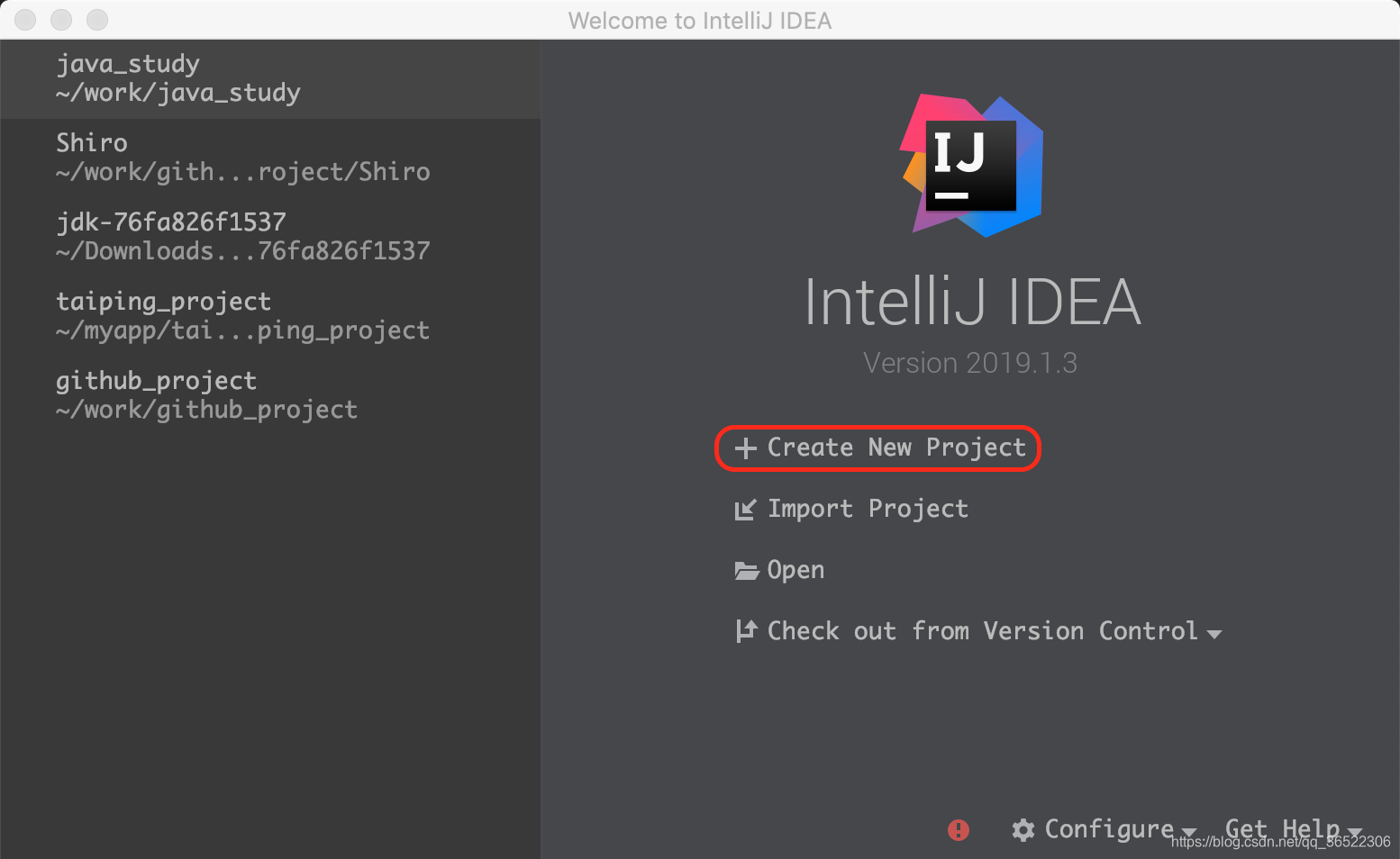Click the folder icon next to Open
The height and width of the screenshot is (859, 1400).
coord(746,571)
